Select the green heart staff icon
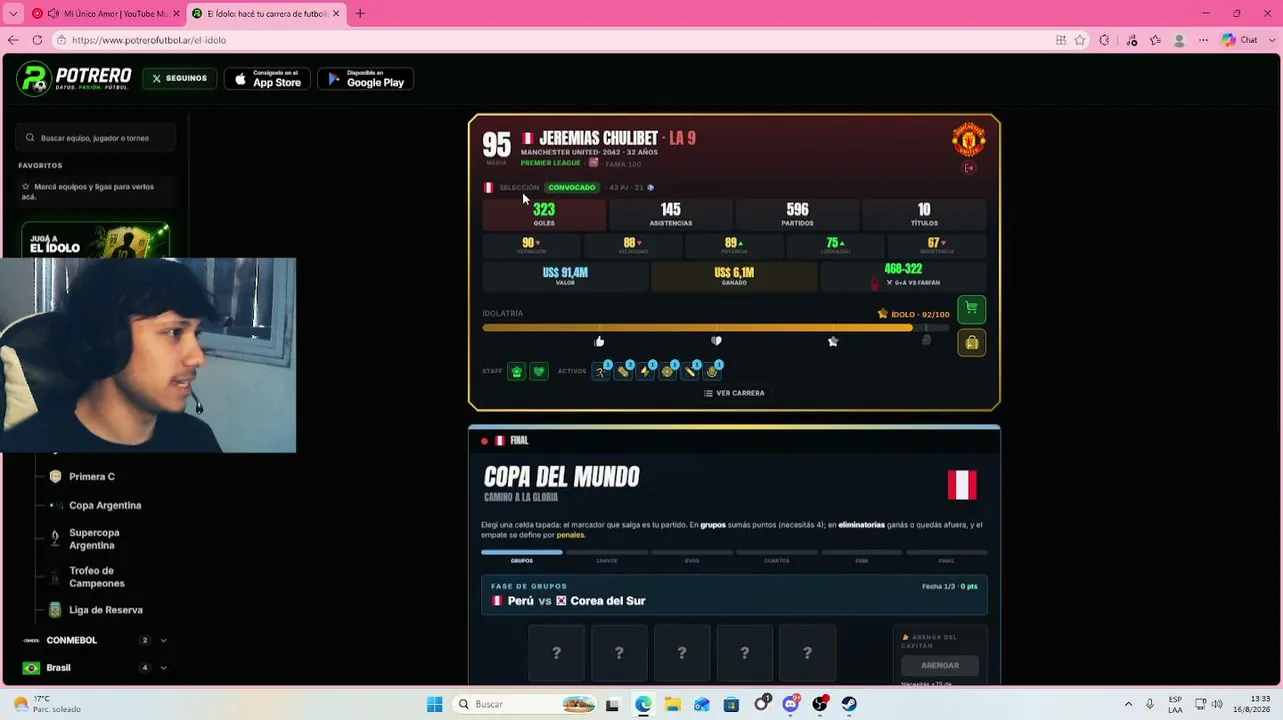The image size is (1283, 720). pyautogui.click(x=538, y=371)
